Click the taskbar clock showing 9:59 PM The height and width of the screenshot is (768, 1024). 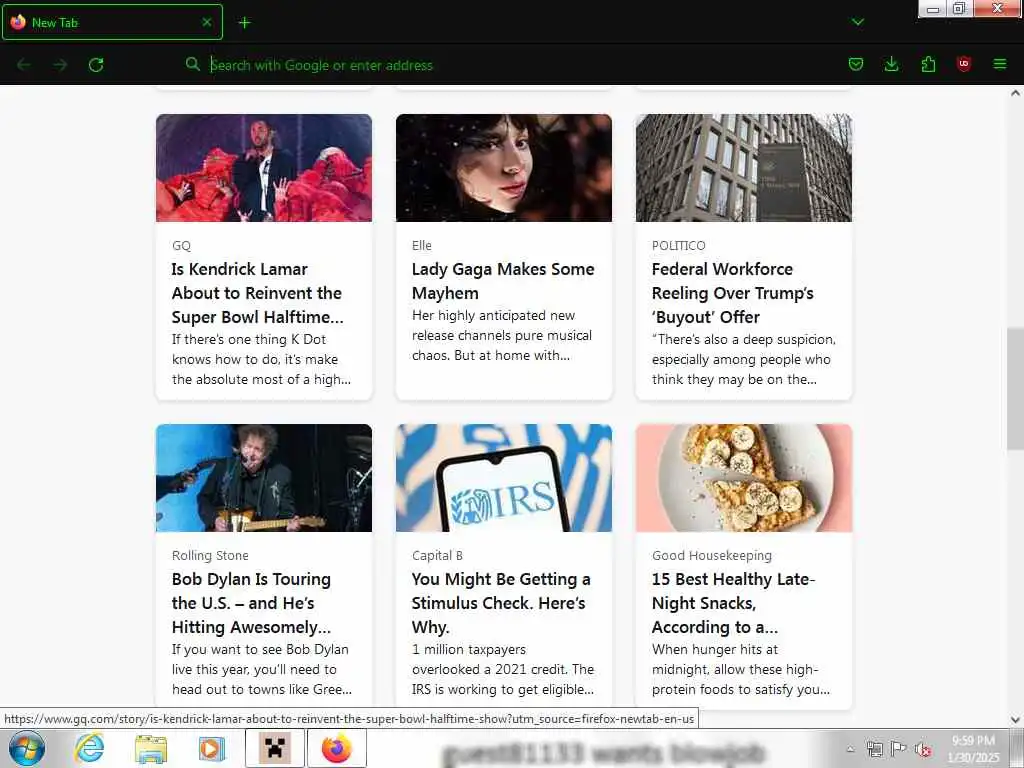pyautogui.click(x=973, y=749)
